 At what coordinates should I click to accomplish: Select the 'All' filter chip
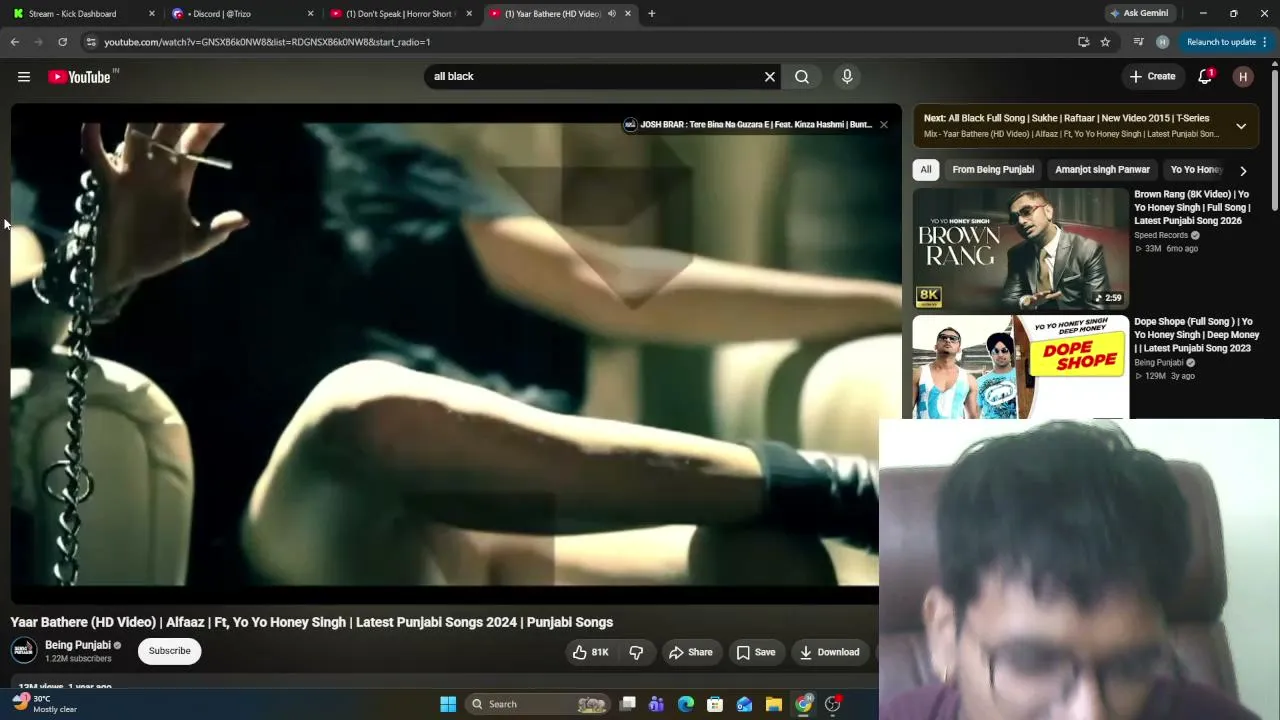(926, 170)
